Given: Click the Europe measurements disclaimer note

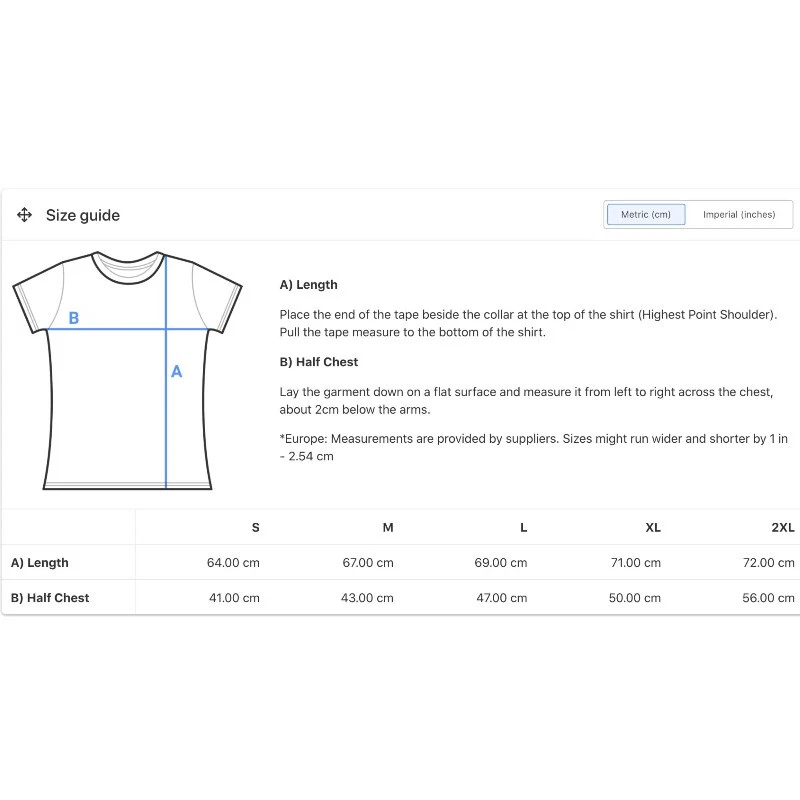Looking at the screenshot, I should [533, 447].
